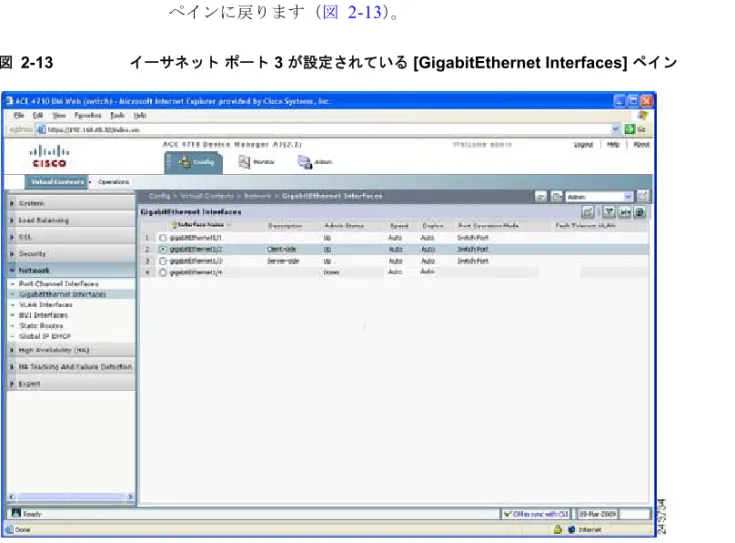Screen dimensions: 735x543
Task: Select the gigabitEthernet1/4 radio button
Action: tap(163, 272)
